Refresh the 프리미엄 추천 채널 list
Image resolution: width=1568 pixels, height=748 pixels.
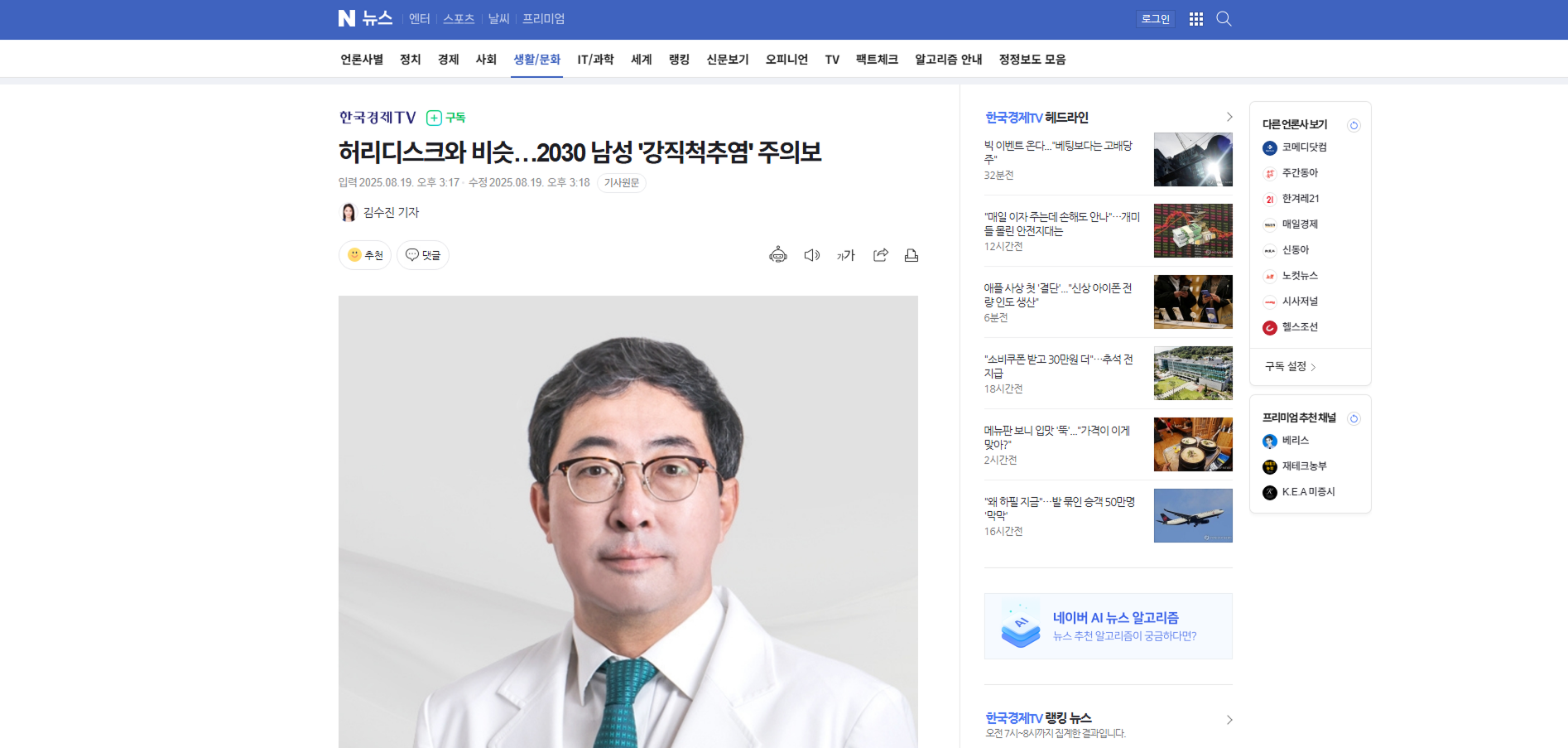click(1354, 418)
